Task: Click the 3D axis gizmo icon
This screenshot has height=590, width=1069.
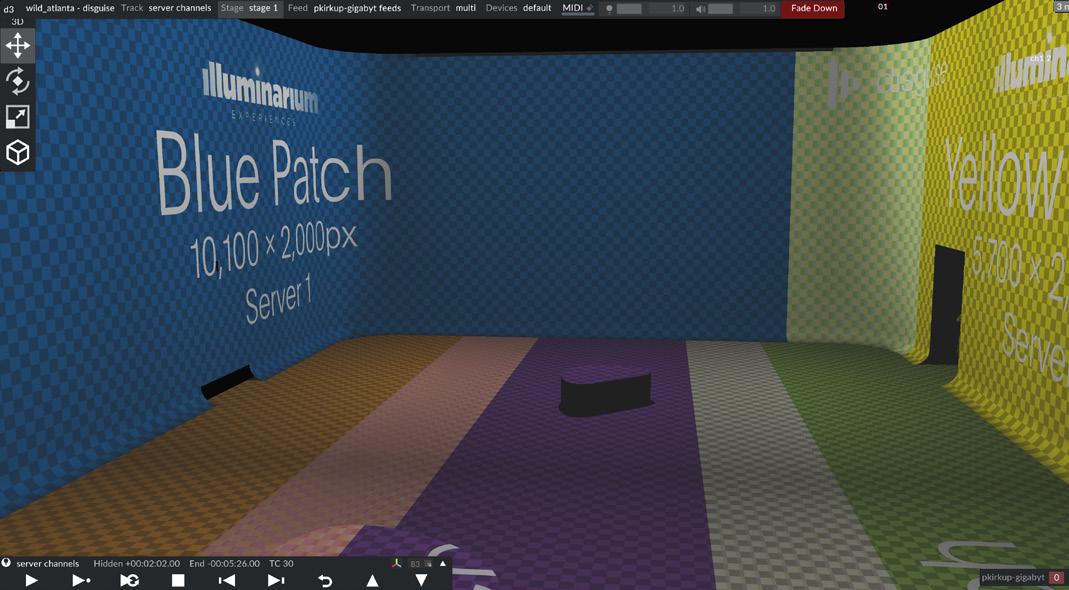Action: click(396, 564)
